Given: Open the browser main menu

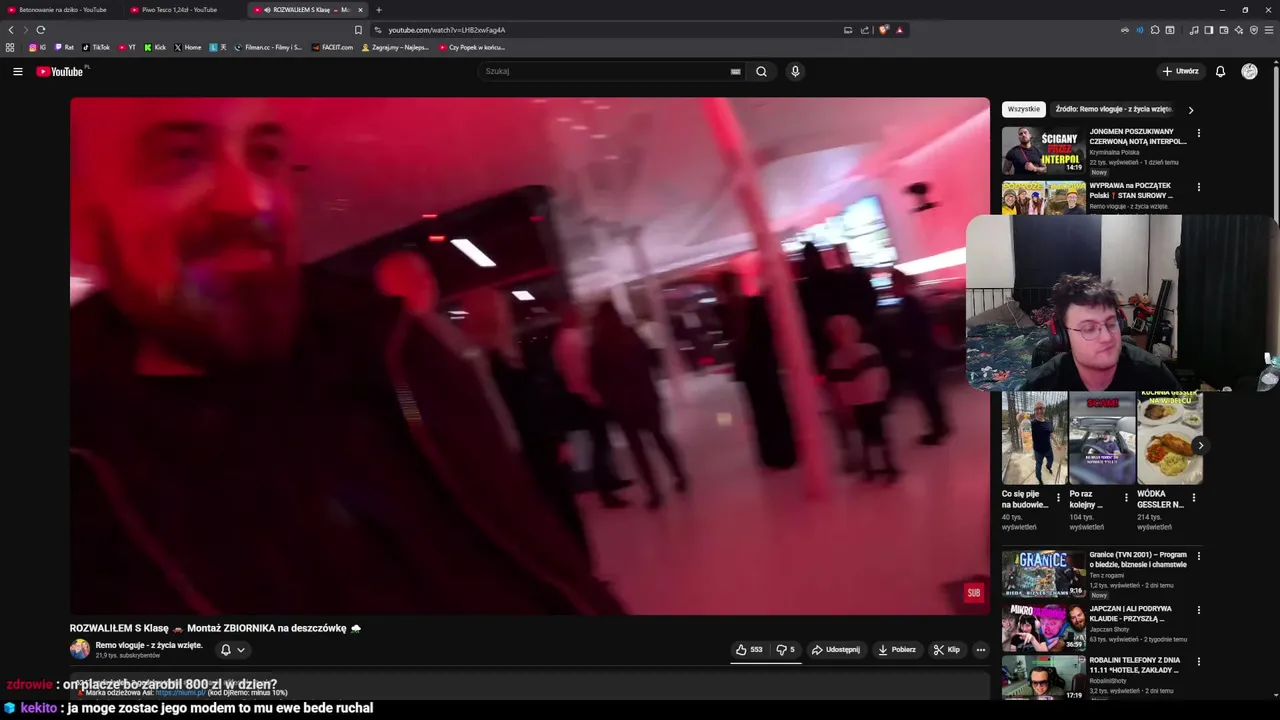Looking at the screenshot, I should (1269, 30).
